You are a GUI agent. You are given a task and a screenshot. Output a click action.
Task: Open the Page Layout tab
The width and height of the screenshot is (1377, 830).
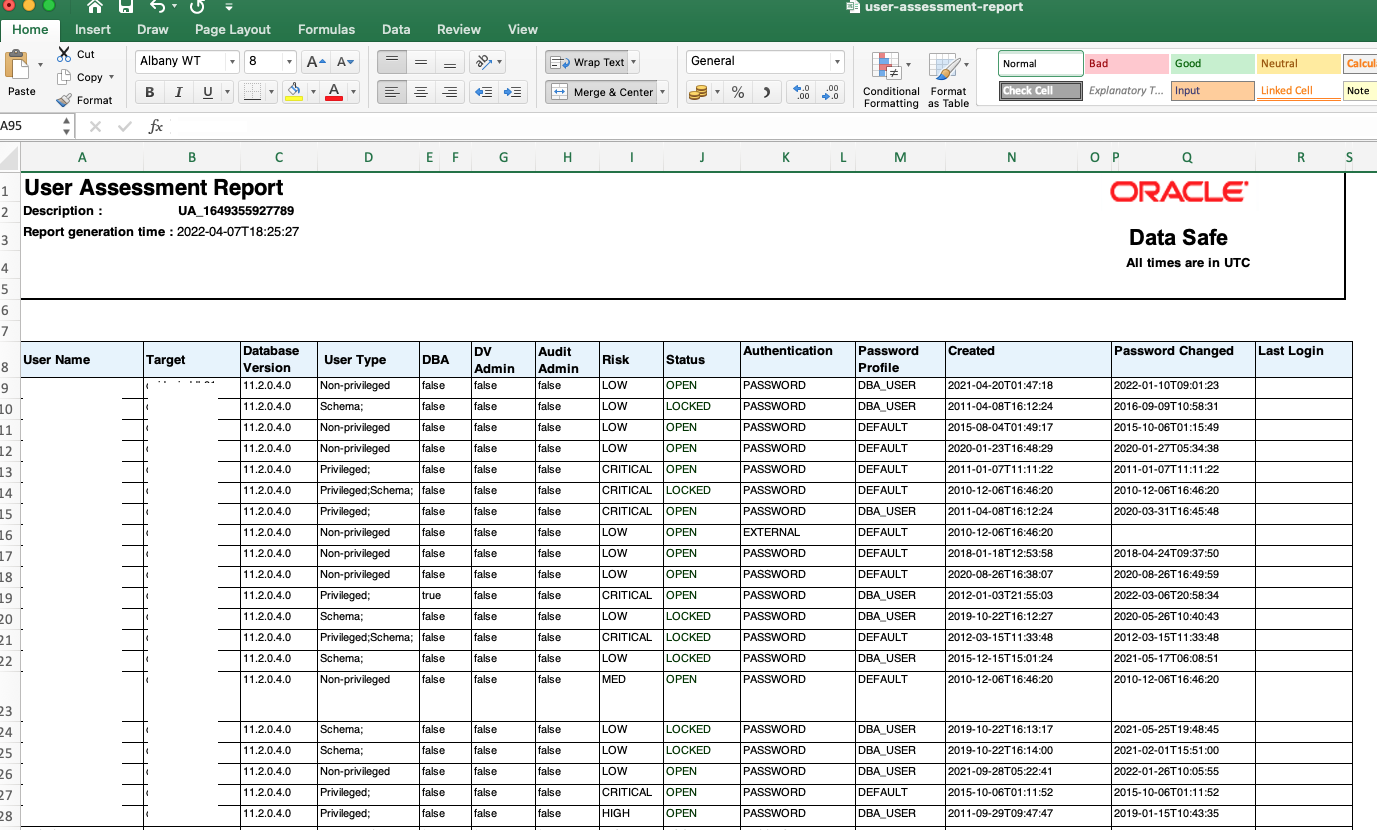[233, 29]
